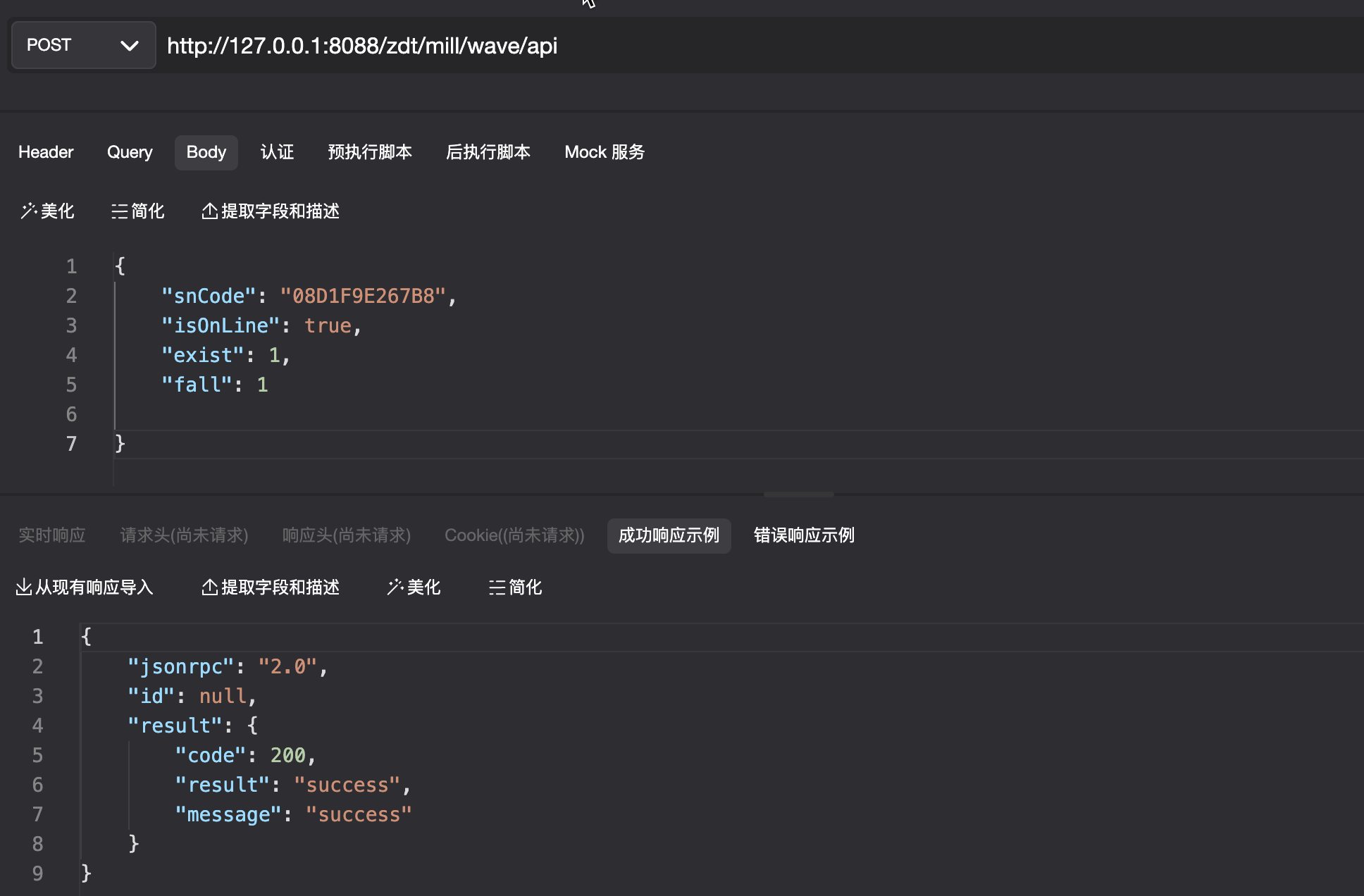Click extract fields upload icon in Body
Image resolution: width=1364 pixels, height=896 pixels.
click(x=209, y=211)
